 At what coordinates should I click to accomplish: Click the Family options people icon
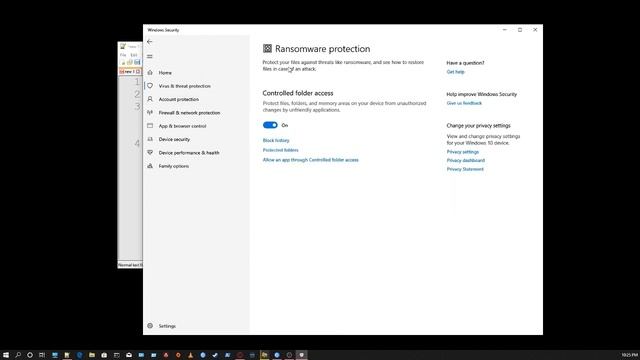click(150, 166)
